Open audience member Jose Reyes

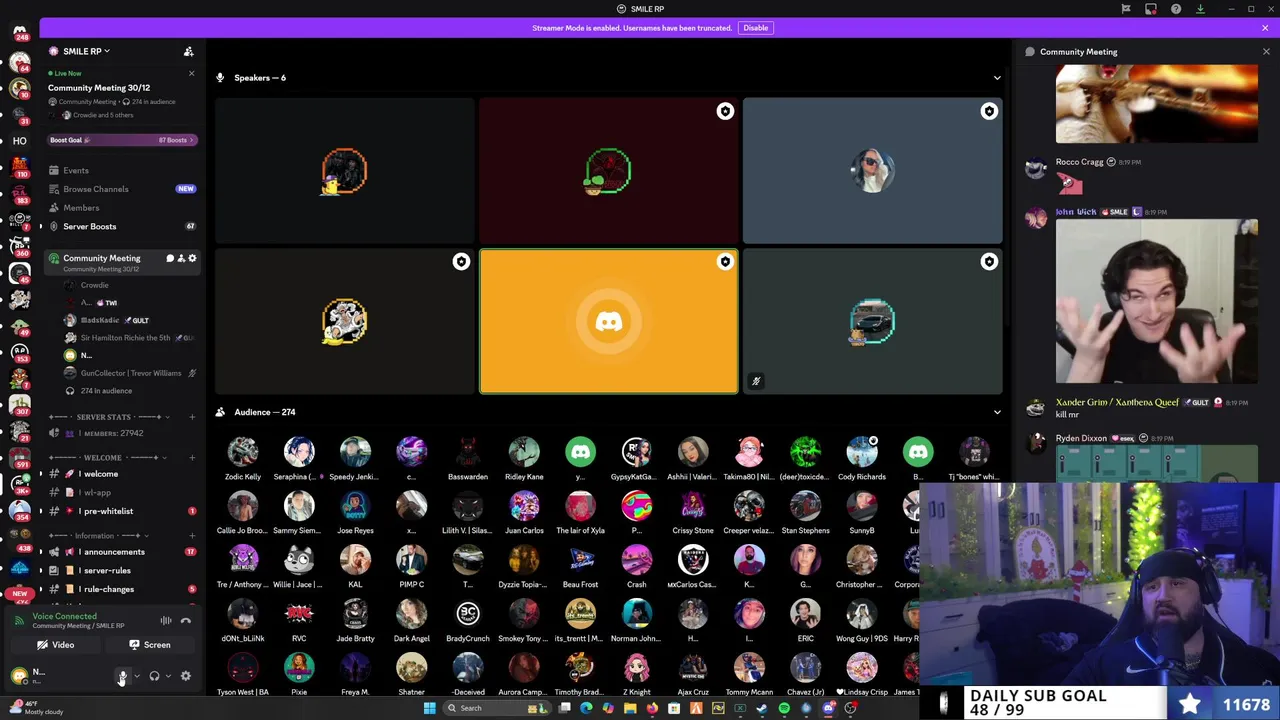pos(355,513)
